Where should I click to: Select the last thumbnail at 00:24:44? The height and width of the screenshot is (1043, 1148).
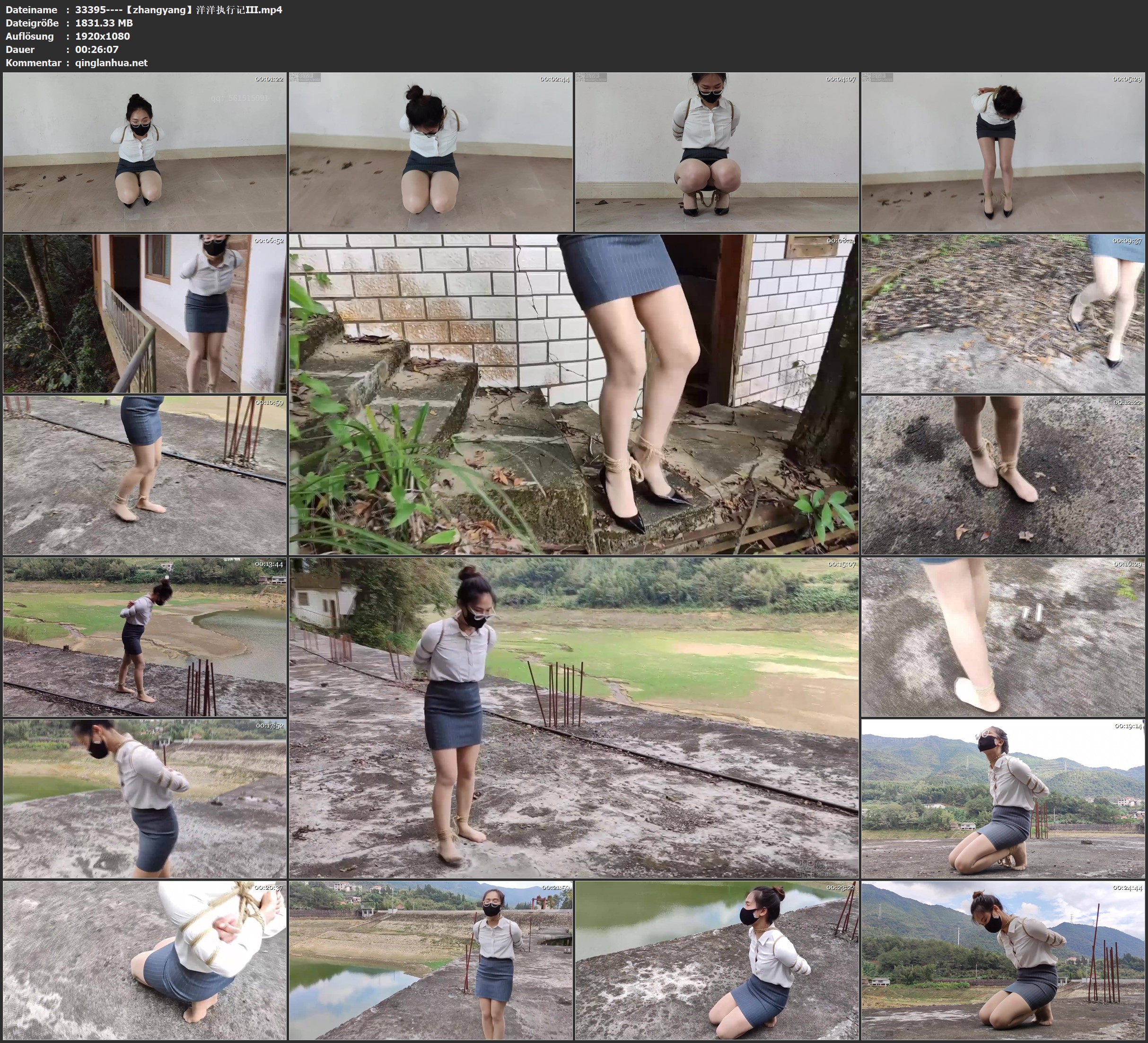point(1003,960)
